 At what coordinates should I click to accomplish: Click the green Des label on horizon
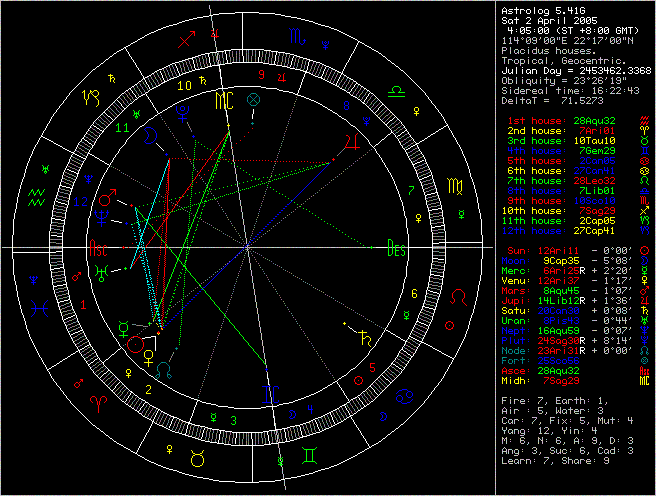pyautogui.click(x=397, y=251)
